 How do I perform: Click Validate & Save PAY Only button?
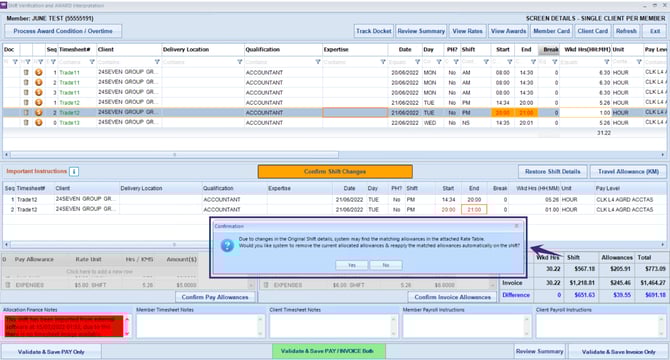pos(51,352)
